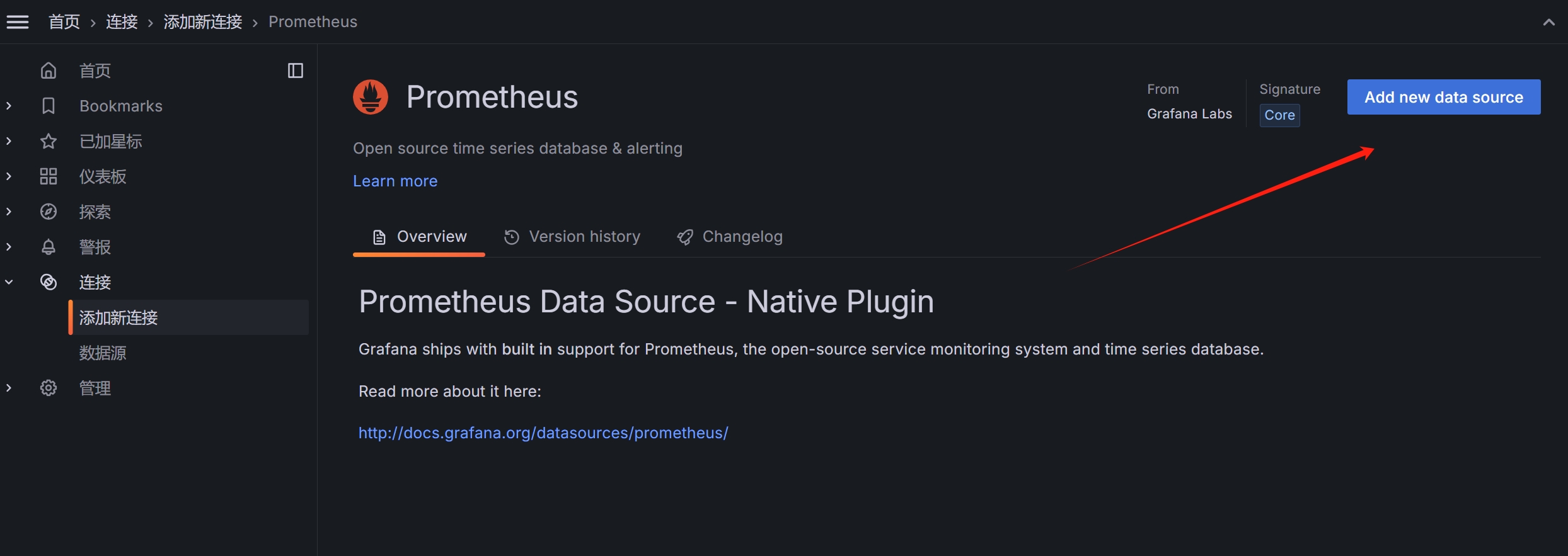The height and width of the screenshot is (556, 1568).
Task: Expand the 警报 section arrow
Action: tap(9, 247)
